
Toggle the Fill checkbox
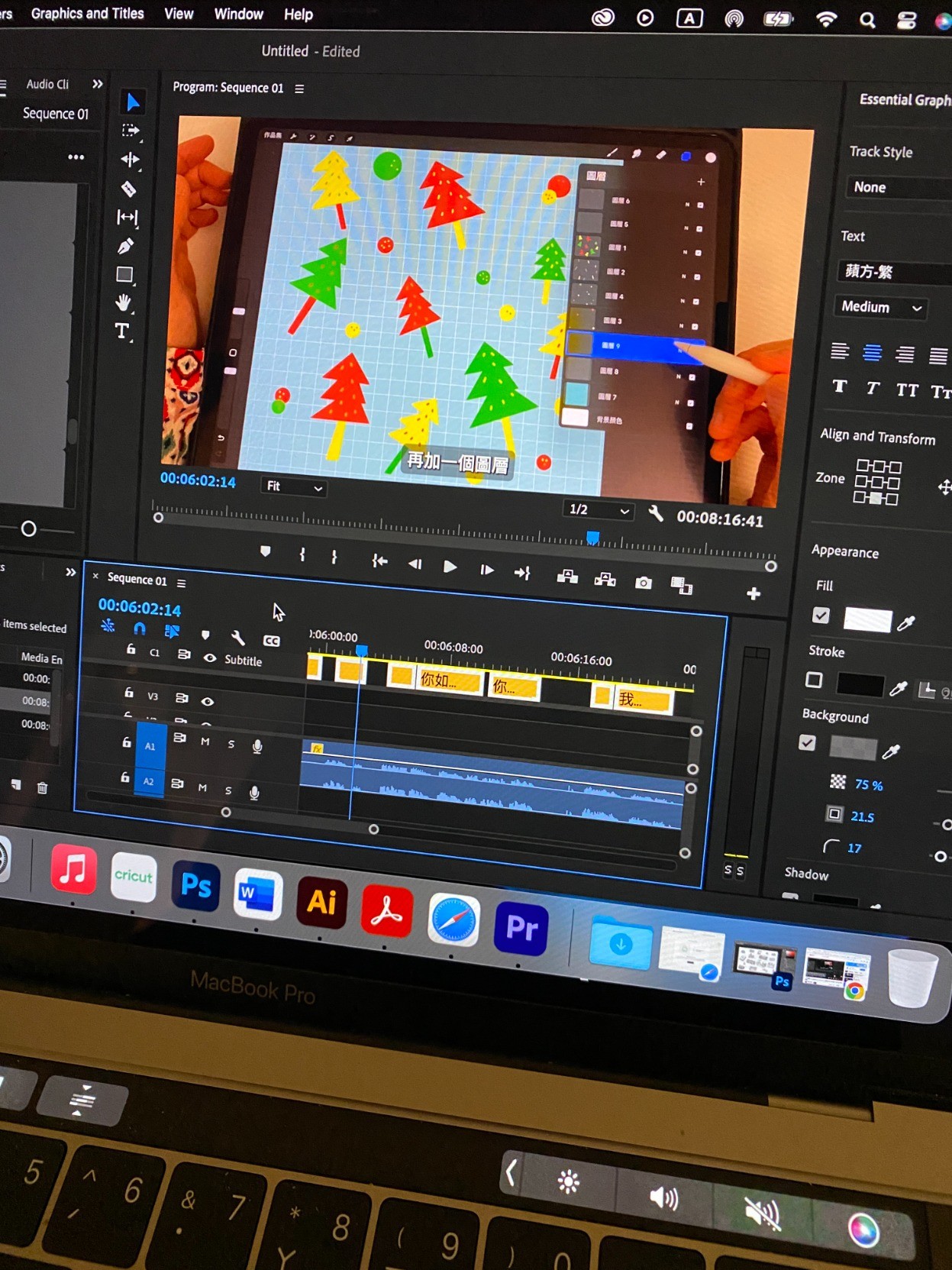[x=821, y=616]
